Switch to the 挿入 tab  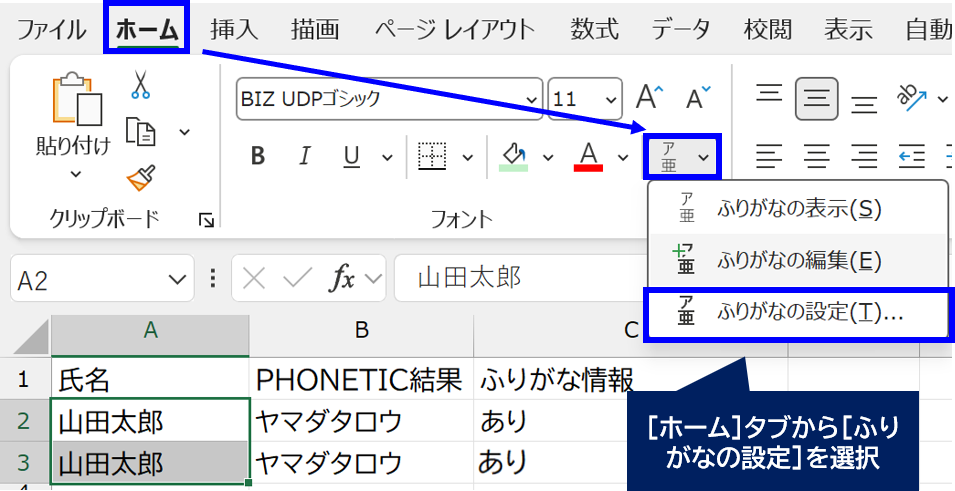(234, 30)
